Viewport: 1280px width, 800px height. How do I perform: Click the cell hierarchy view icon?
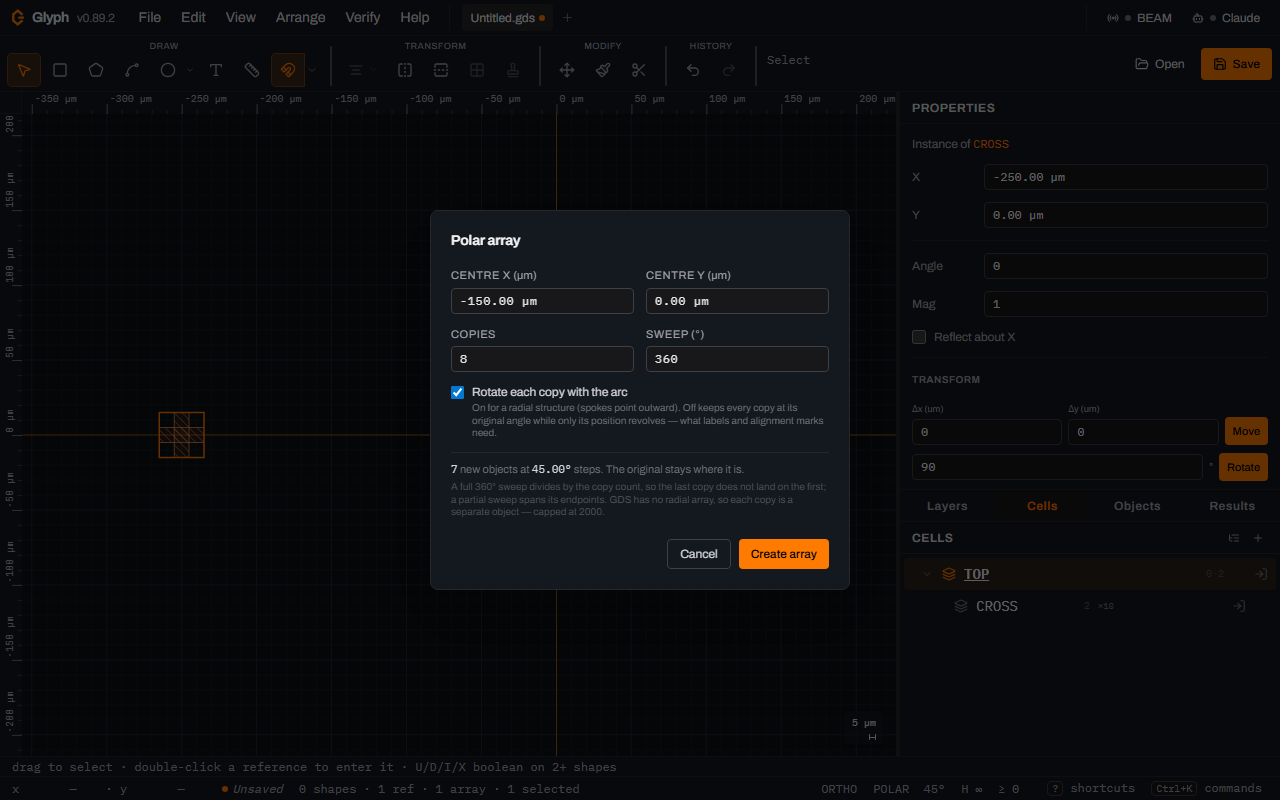(x=1234, y=538)
